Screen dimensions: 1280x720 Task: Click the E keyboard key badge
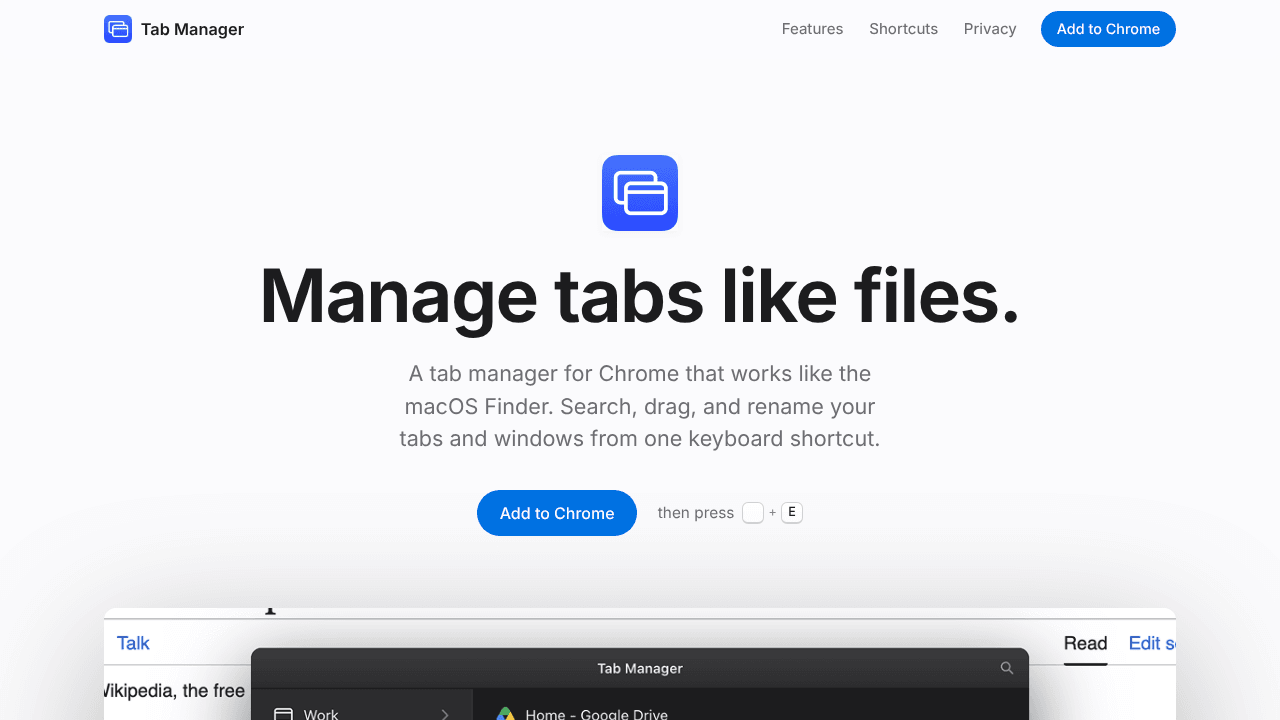792,513
